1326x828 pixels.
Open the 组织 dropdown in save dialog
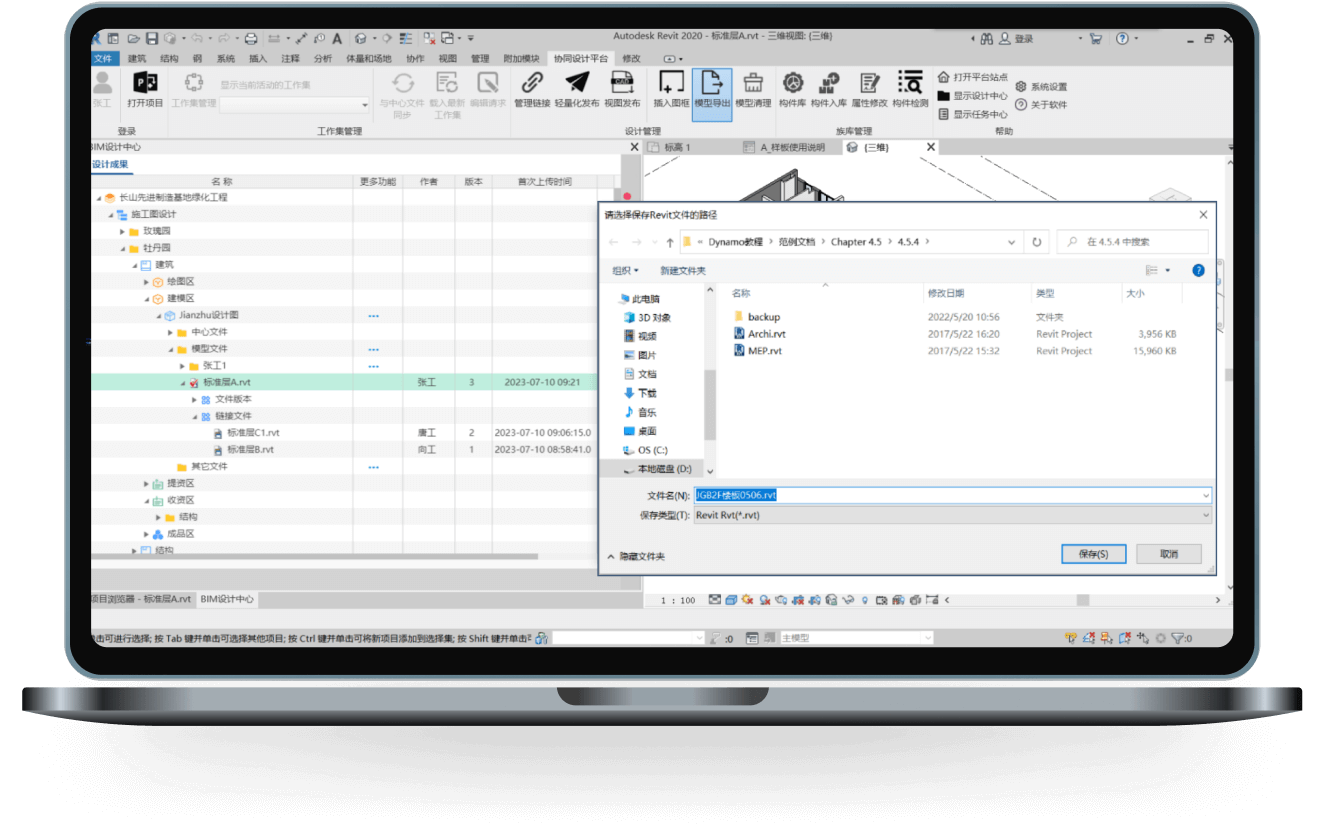(625, 271)
